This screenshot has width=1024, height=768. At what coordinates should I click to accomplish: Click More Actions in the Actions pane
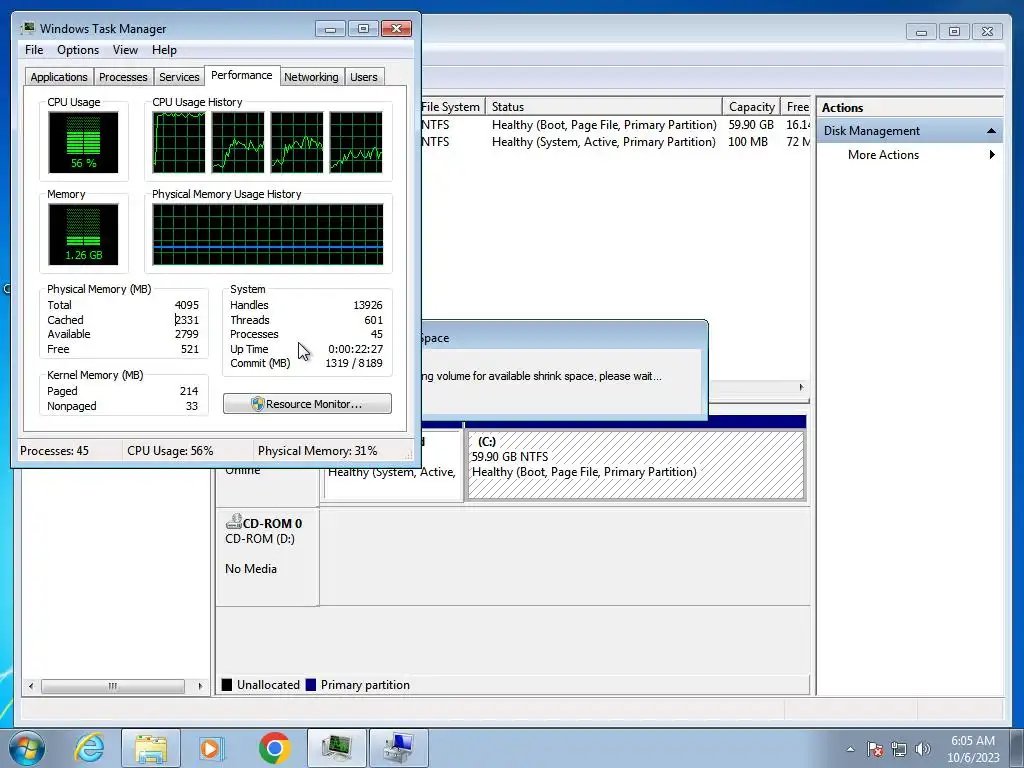pos(883,155)
